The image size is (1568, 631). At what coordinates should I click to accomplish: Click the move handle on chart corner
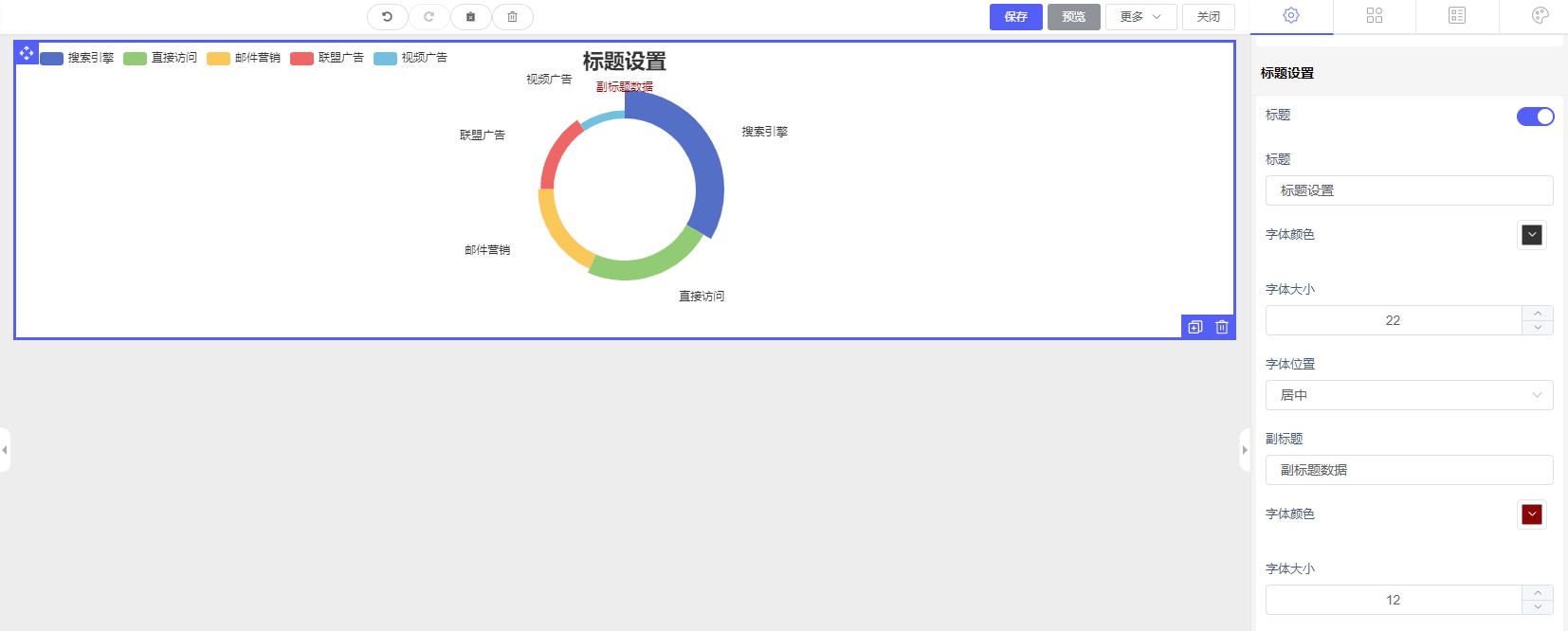click(x=27, y=53)
